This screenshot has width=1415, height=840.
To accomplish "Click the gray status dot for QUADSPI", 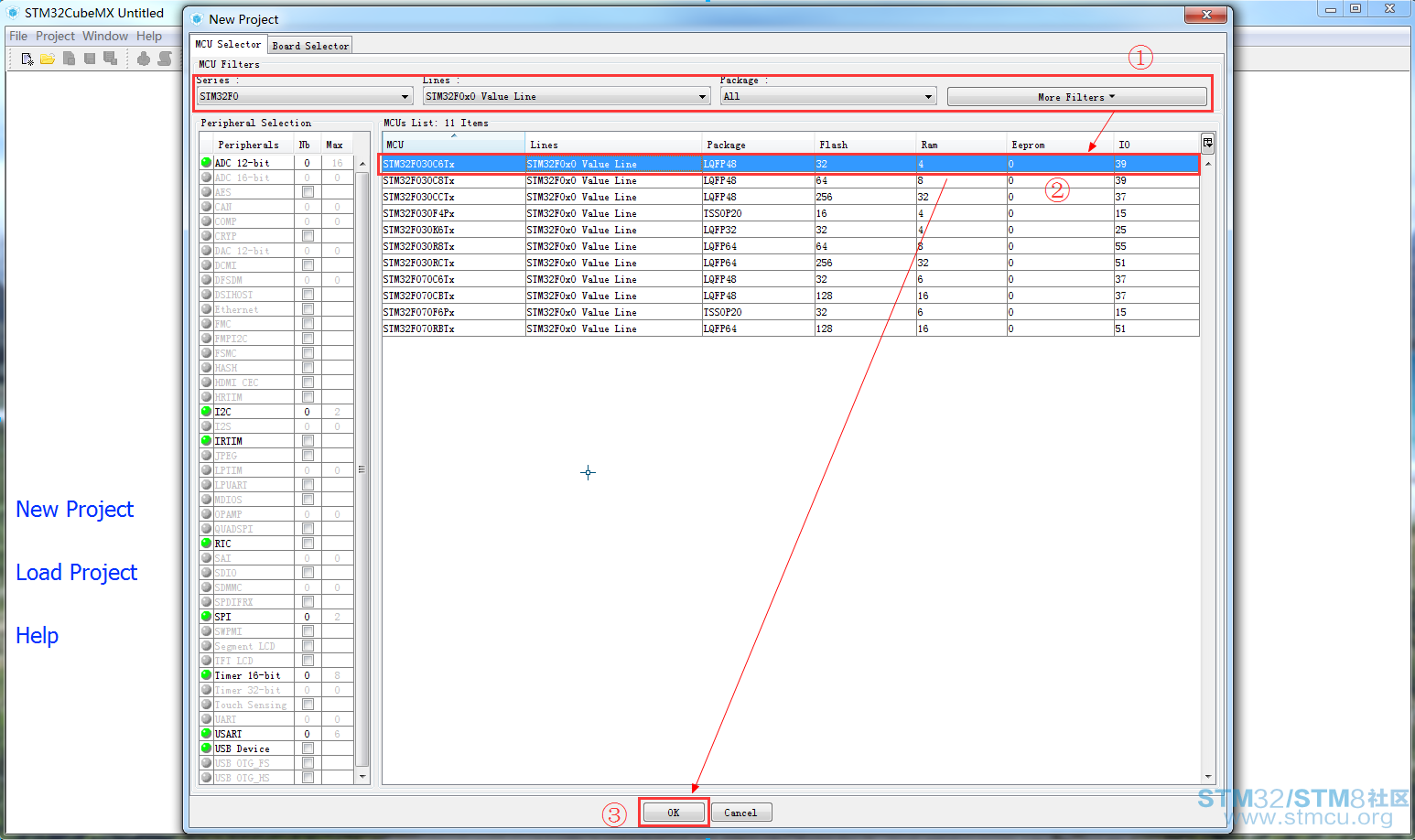I will tap(206, 528).
